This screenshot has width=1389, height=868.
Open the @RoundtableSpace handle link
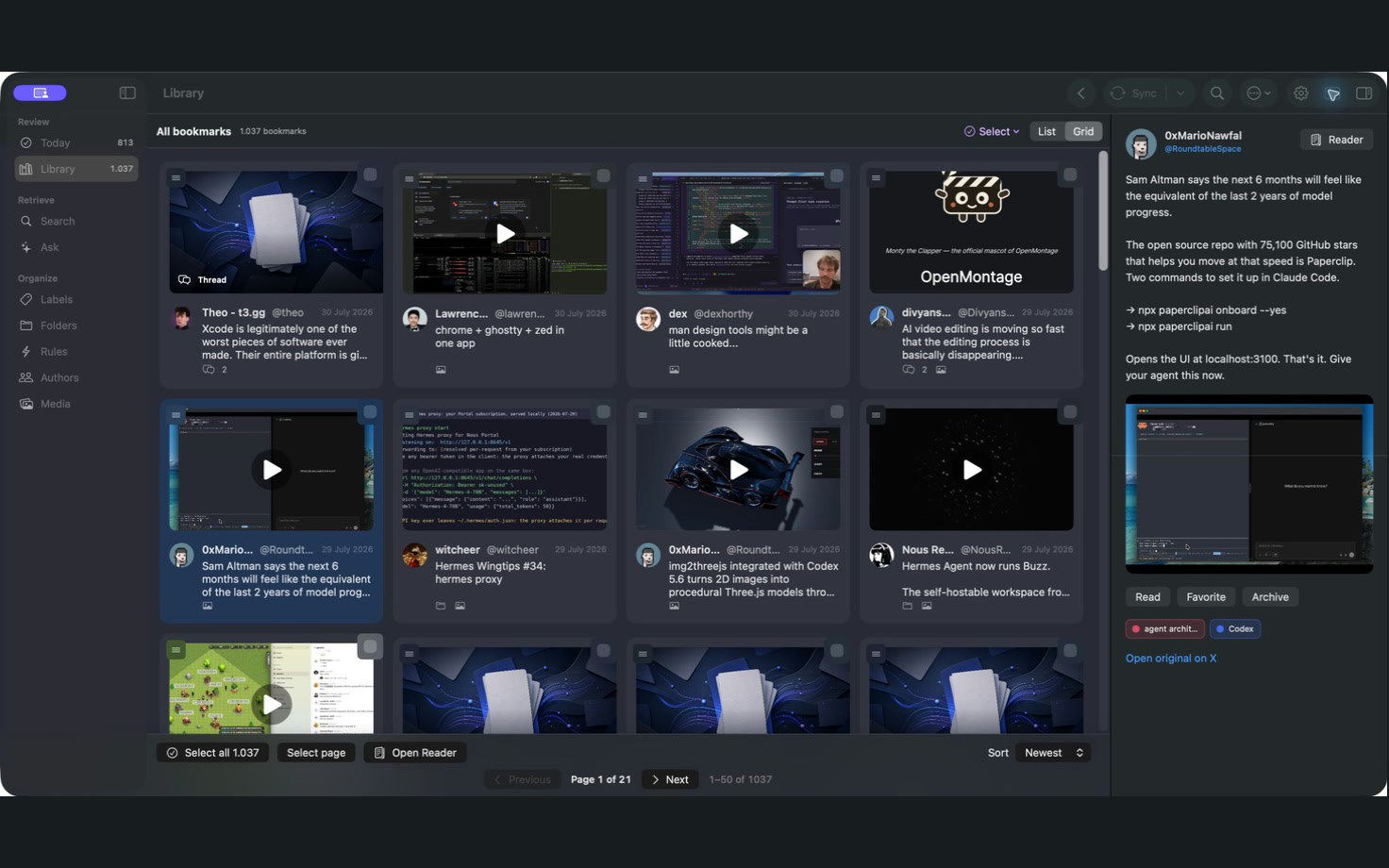[x=1202, y=149]
